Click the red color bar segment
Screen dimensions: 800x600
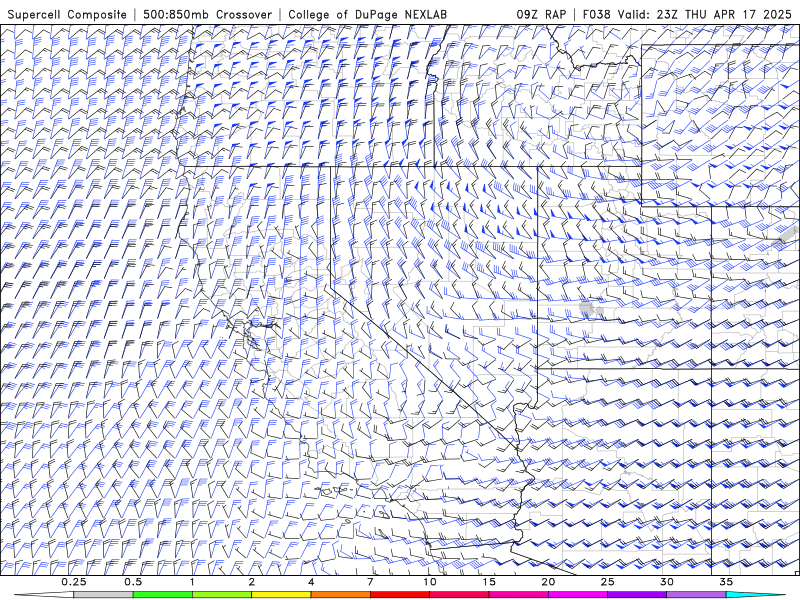point(400,595)
